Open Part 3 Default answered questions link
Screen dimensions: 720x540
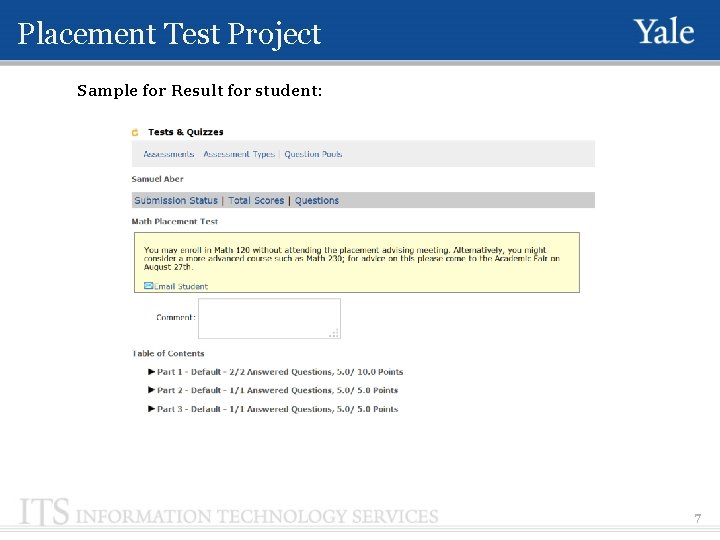tap(278, 409)
